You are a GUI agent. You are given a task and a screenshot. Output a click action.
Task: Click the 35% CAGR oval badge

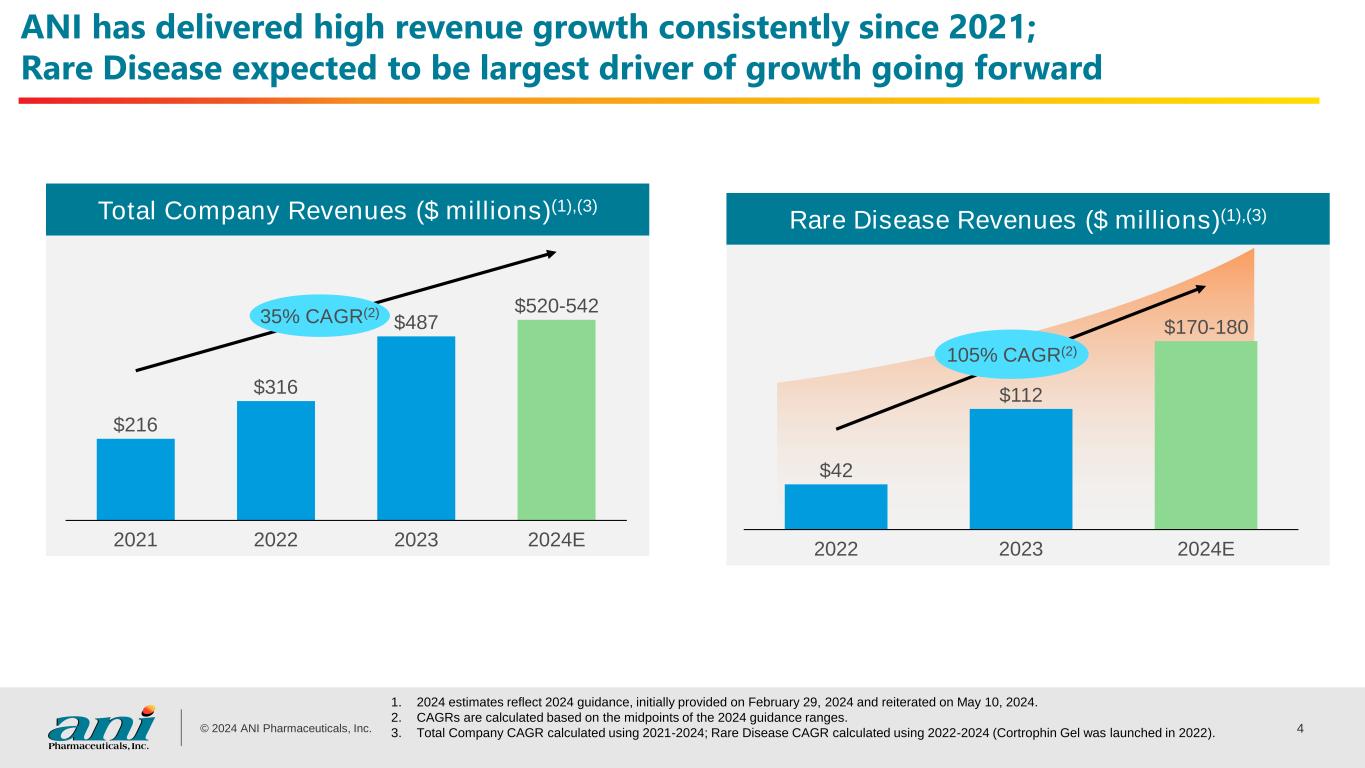click(x=318, y=317)
